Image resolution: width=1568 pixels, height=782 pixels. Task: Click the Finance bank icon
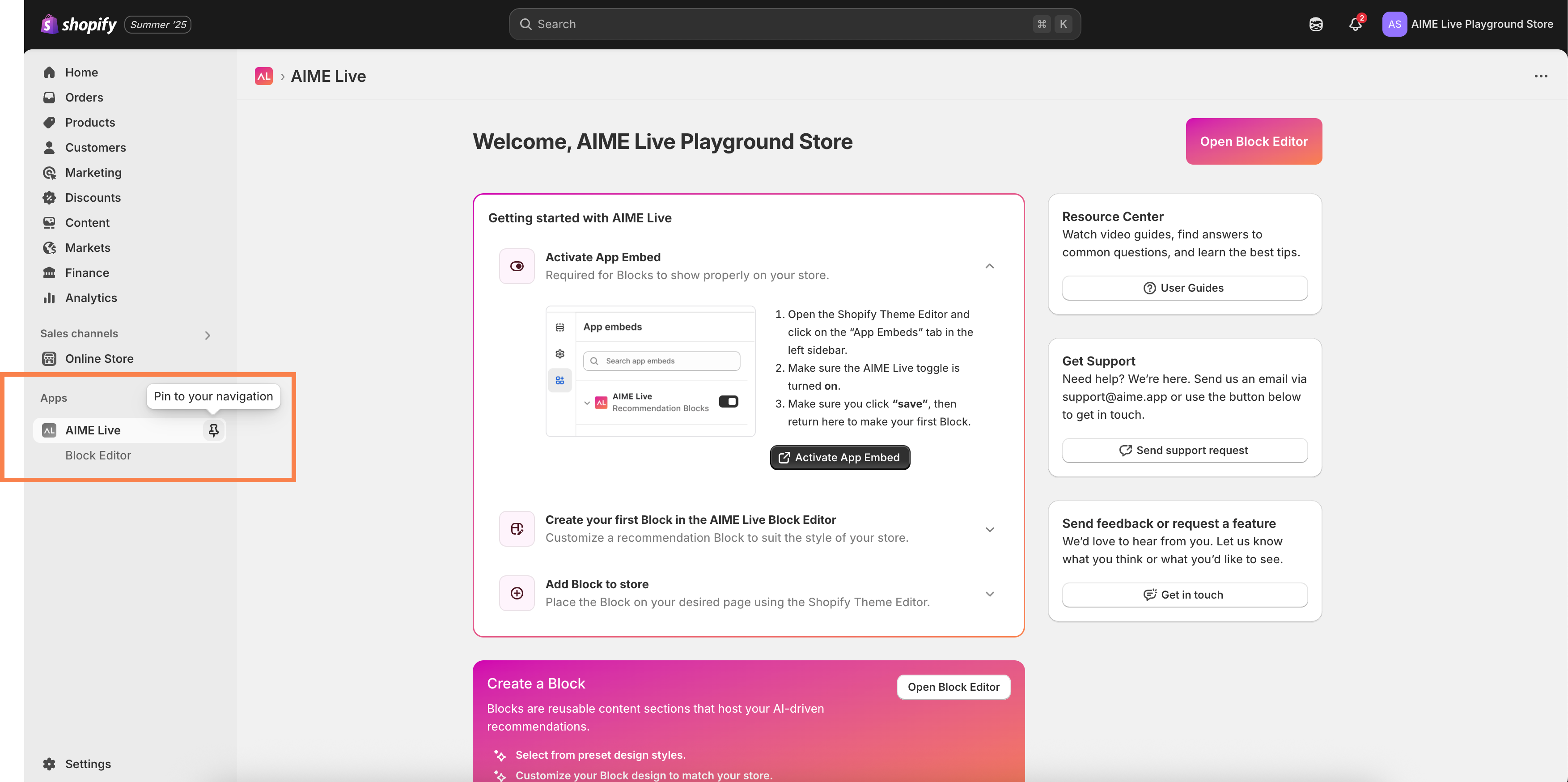(49, 273)
